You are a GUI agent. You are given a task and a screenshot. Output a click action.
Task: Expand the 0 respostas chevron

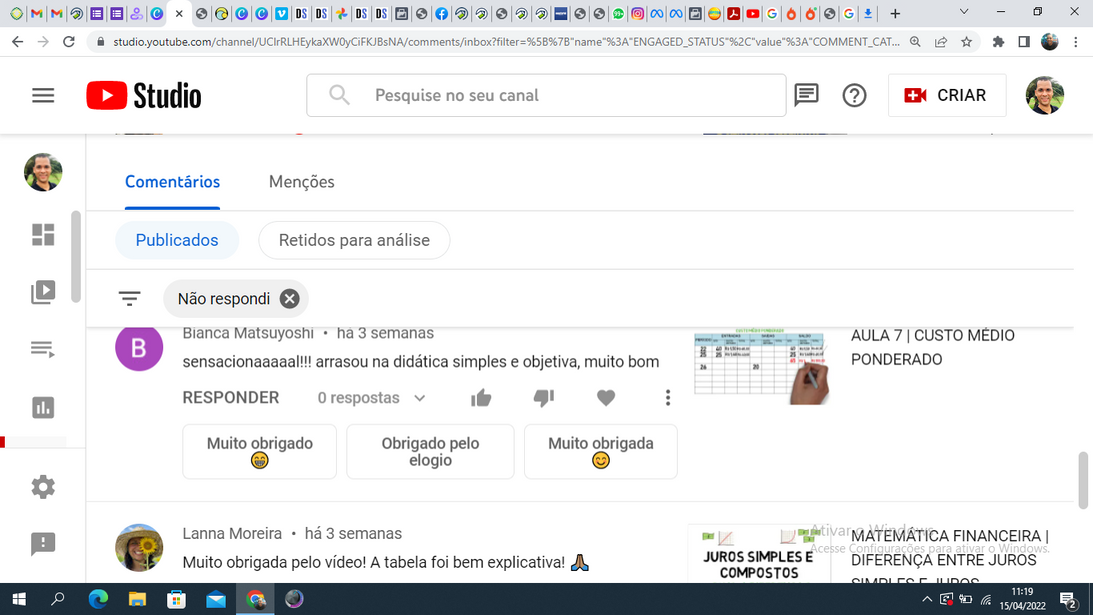click(420, 398)
